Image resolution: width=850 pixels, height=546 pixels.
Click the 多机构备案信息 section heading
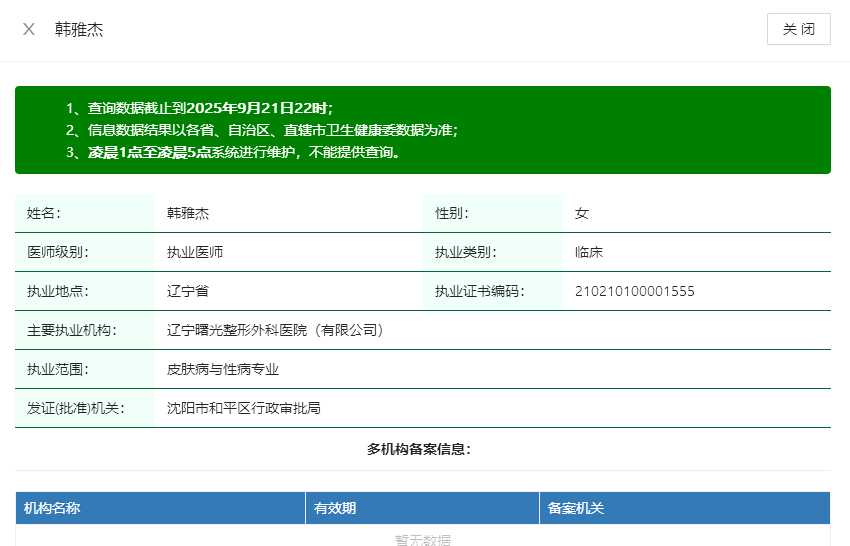pos(418,449)
